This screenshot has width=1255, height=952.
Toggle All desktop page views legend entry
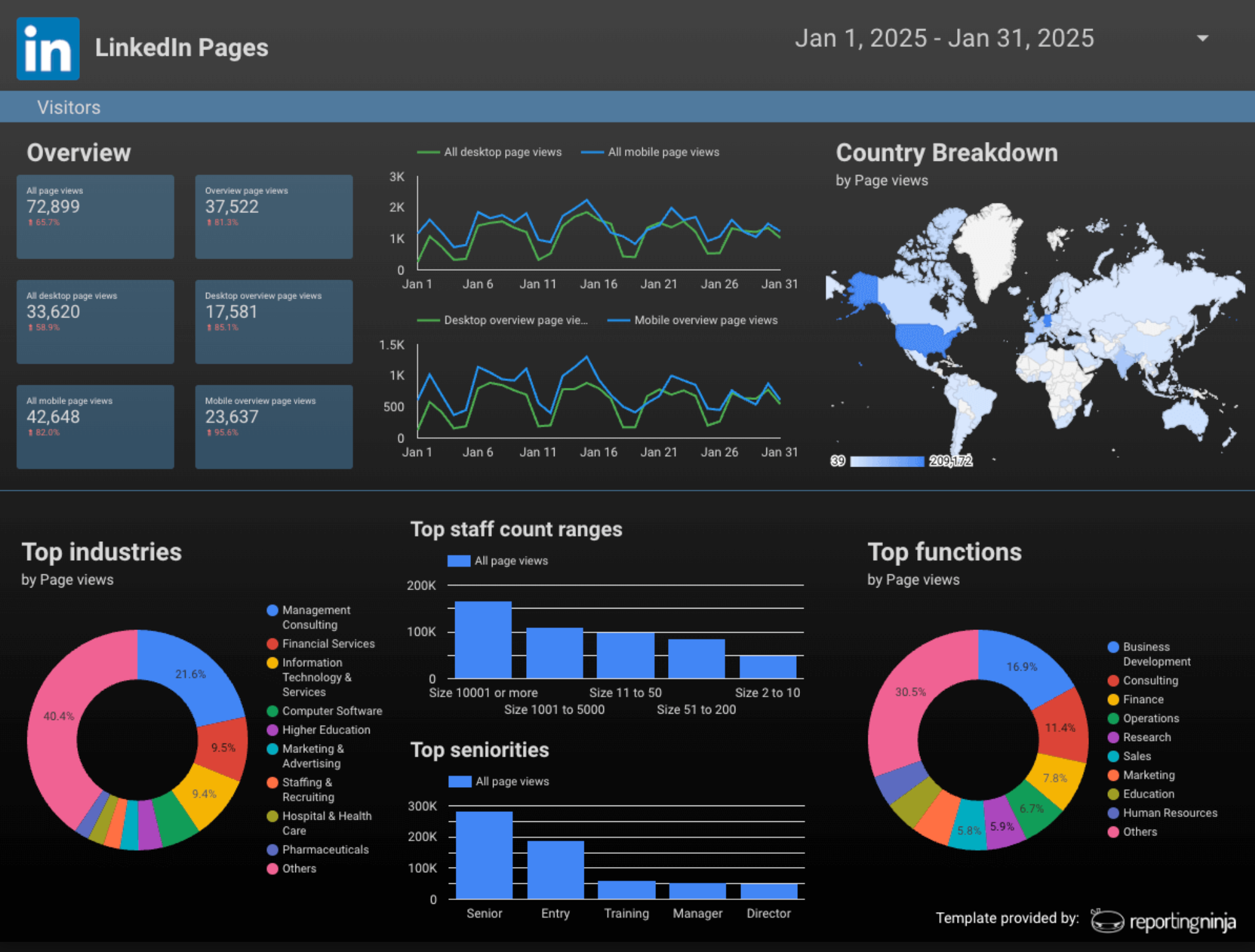pyautogui.click(x=489, y=152)
